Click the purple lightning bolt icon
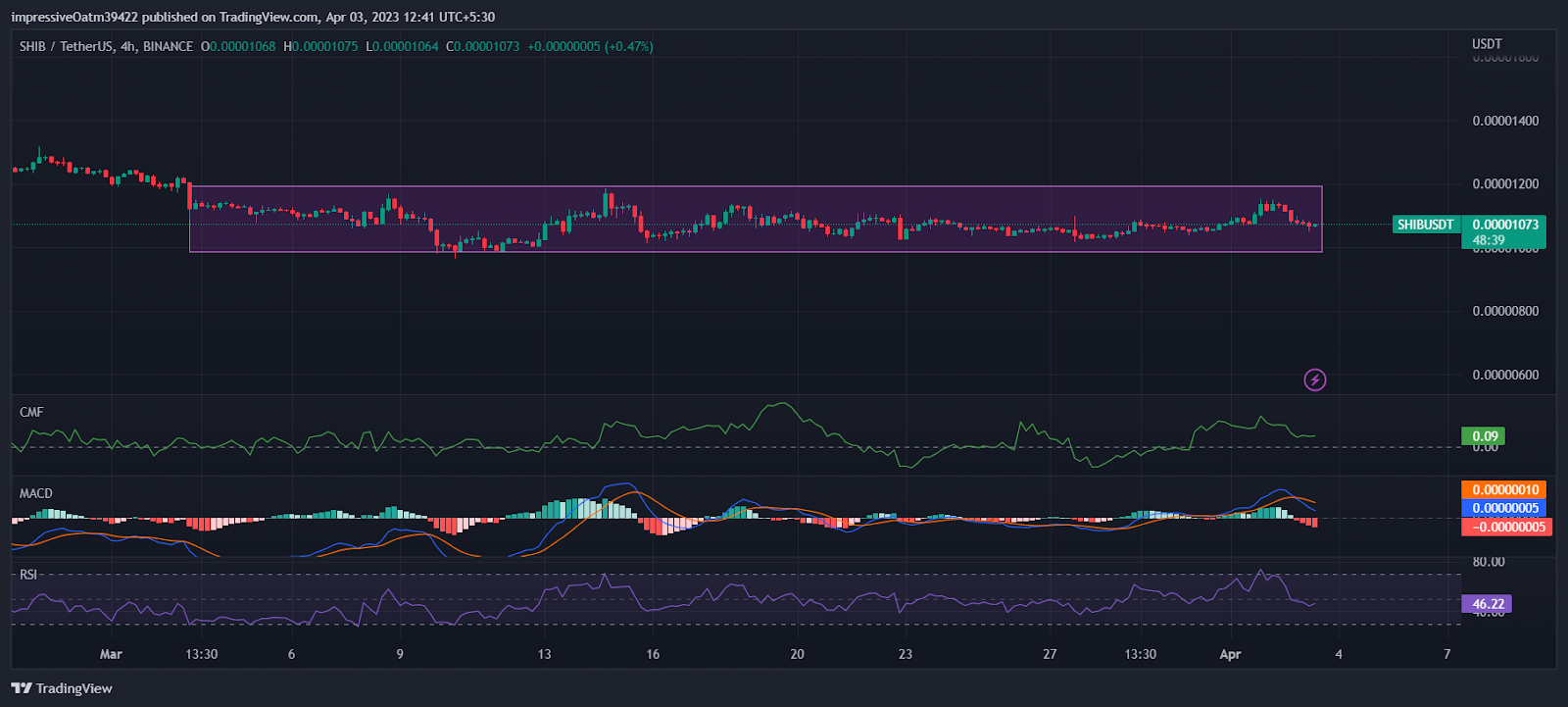1568x707 pixels. 1315,379
